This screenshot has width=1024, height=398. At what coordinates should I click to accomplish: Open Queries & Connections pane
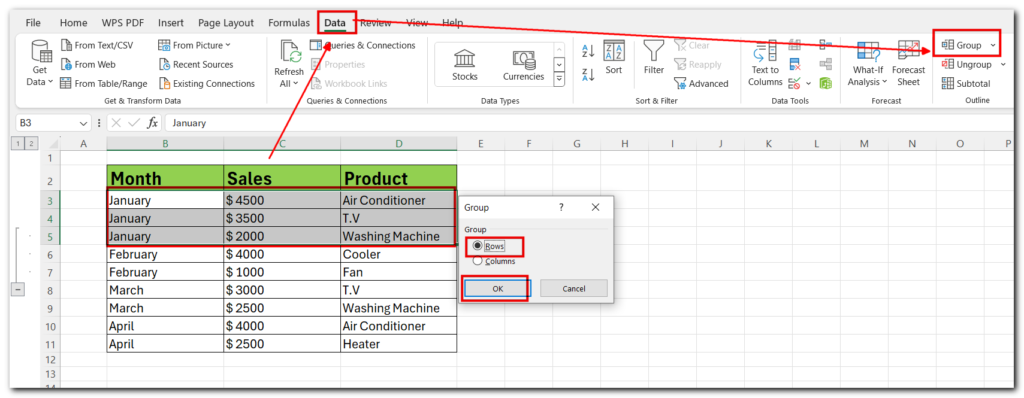(362, 45)
